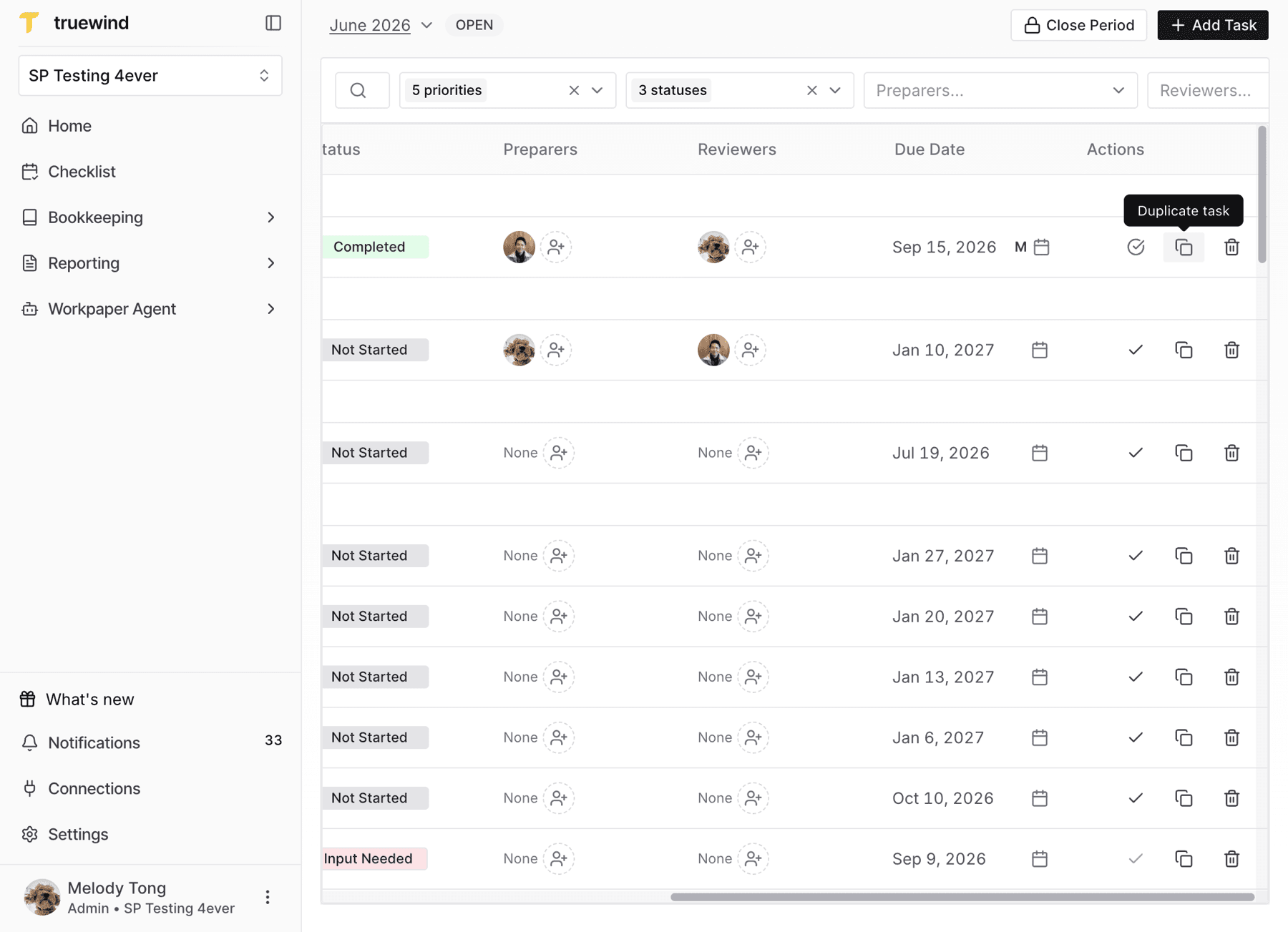1288x932 pixels.
Task: Delete the Jan 6, 2027 task
Action: (1231, 737)
